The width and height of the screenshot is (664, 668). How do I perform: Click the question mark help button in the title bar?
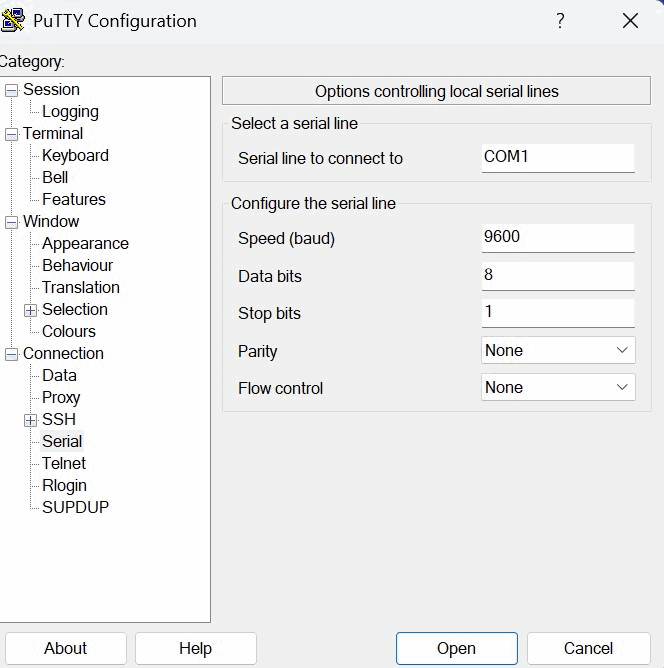561,20
